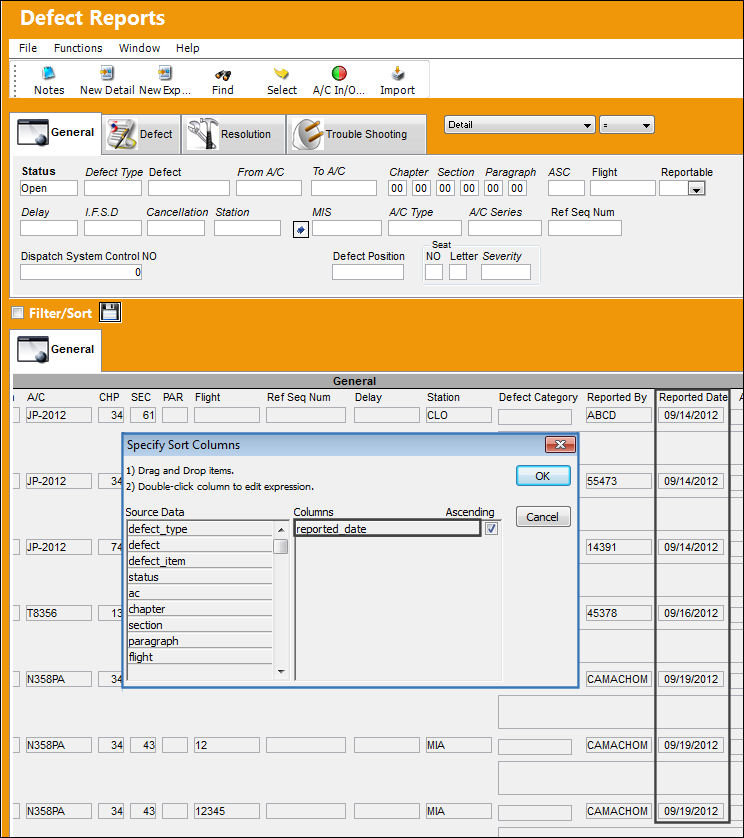744x838 pixels.
Task: Select defect in Source Data list
Action: (200, 545)
